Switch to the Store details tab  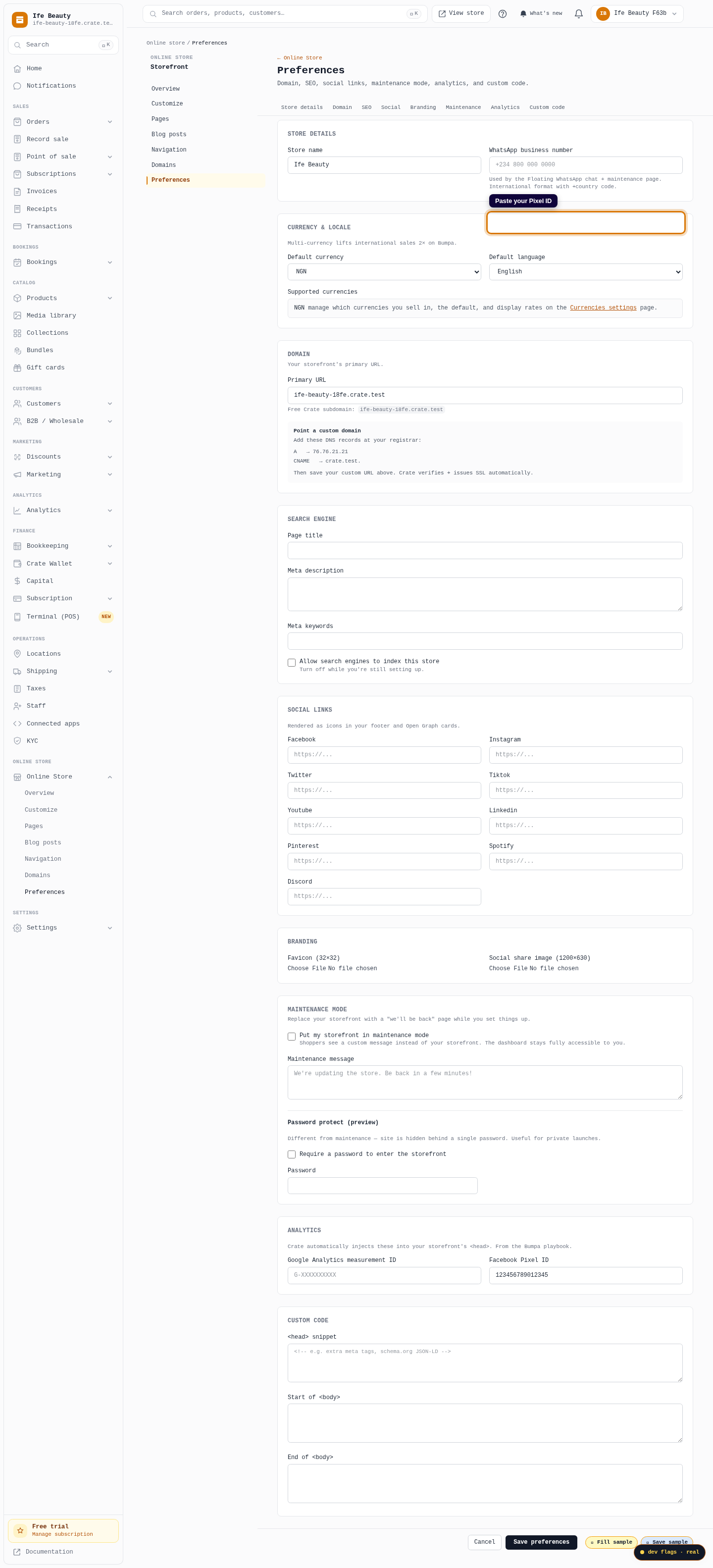pos(302,107)
